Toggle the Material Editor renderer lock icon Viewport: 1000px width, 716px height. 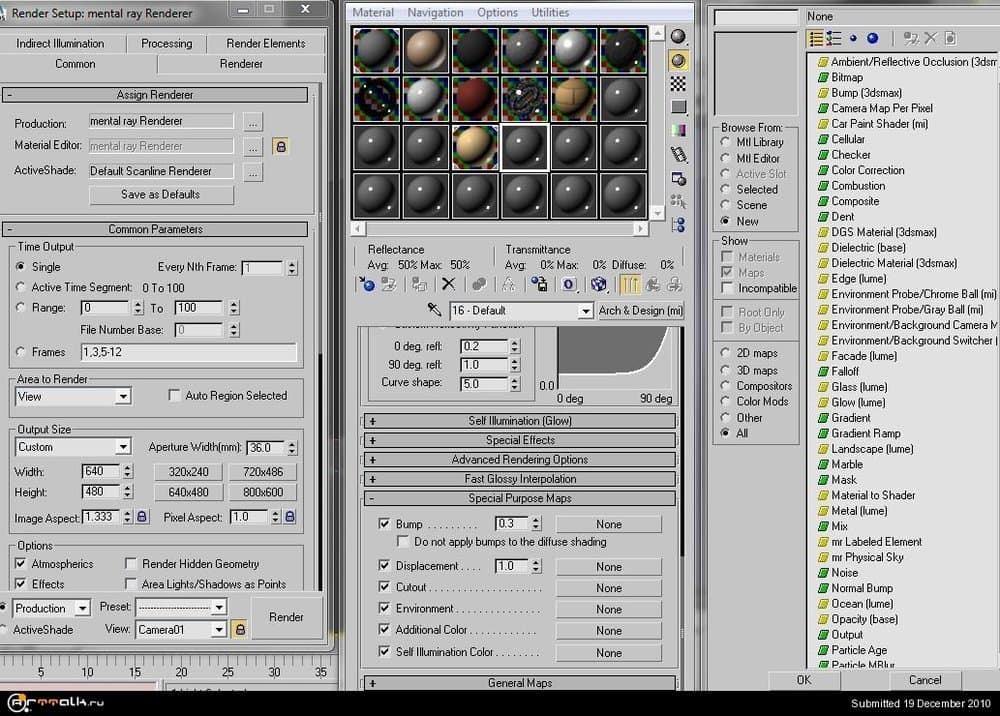click(x=280, y=147)
